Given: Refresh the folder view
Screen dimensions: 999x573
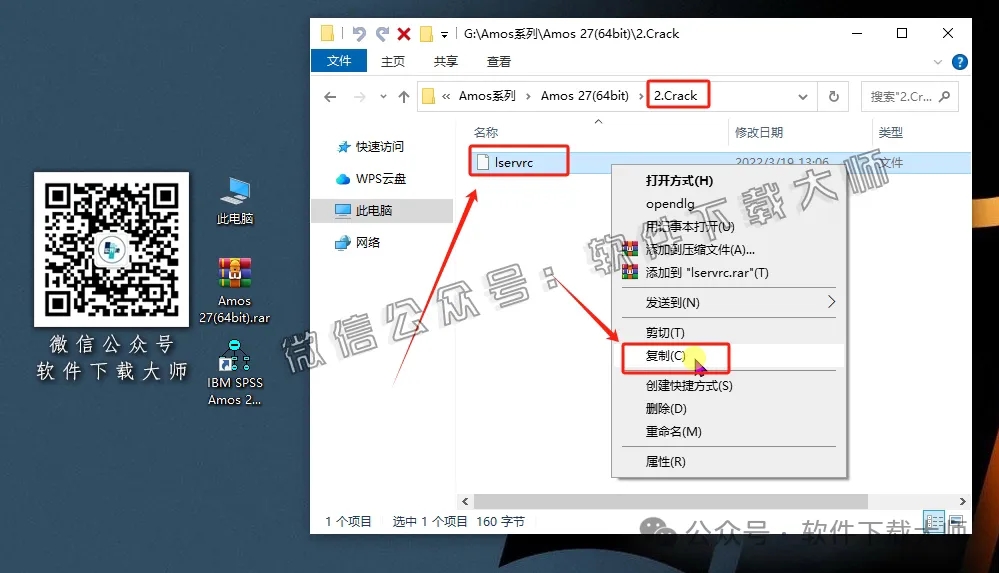Looking at the screenshot, I should tap(833, 97).
